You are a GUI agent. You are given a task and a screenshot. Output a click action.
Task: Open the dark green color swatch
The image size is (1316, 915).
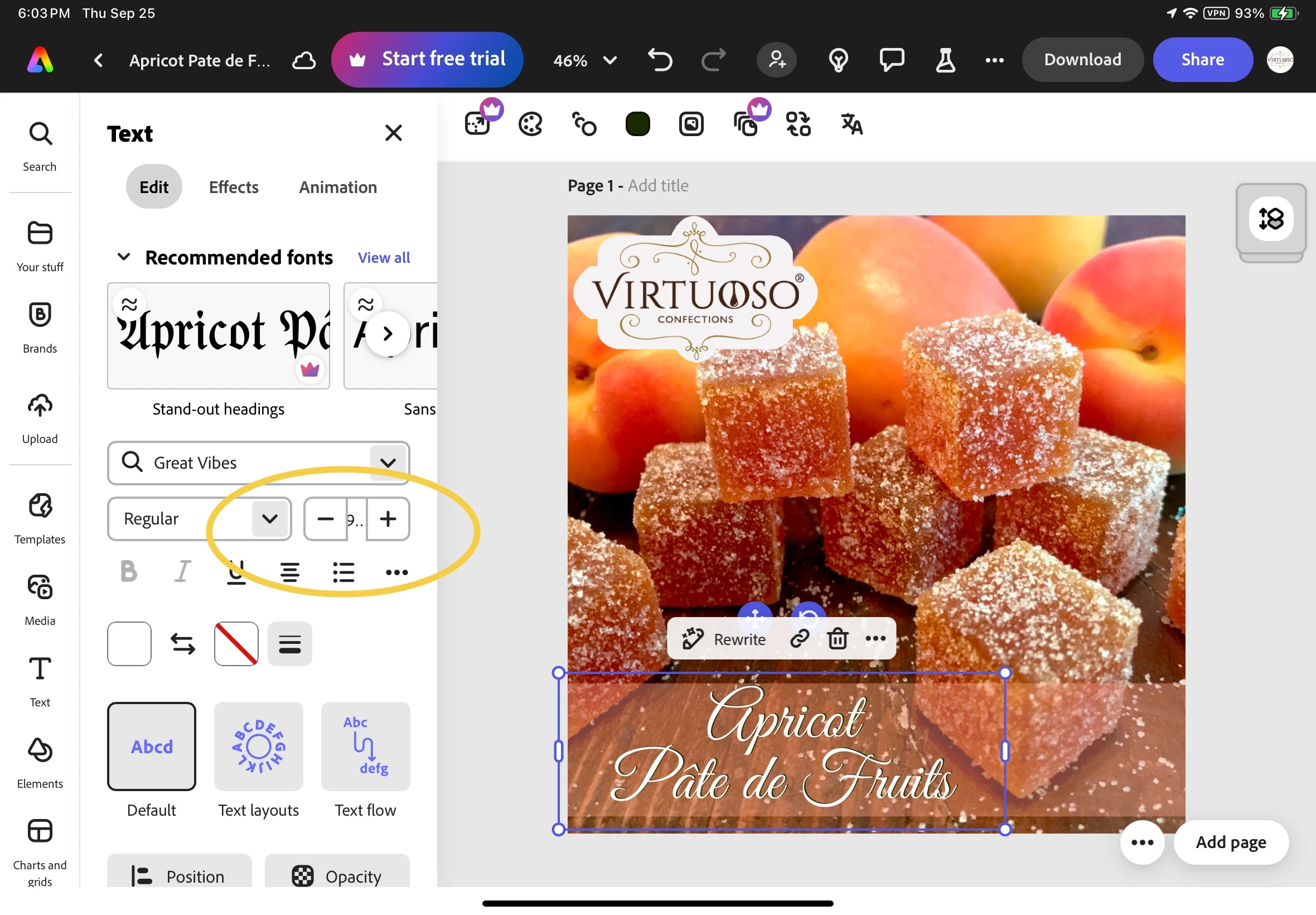pyautogui.click(x=638, y=124)
